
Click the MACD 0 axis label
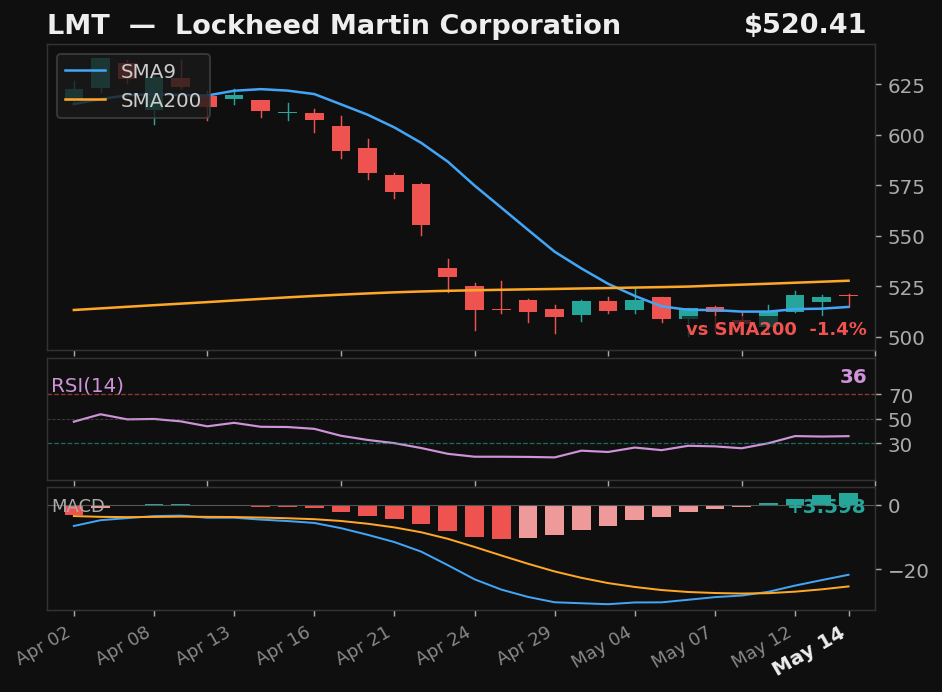click(895, 506)
